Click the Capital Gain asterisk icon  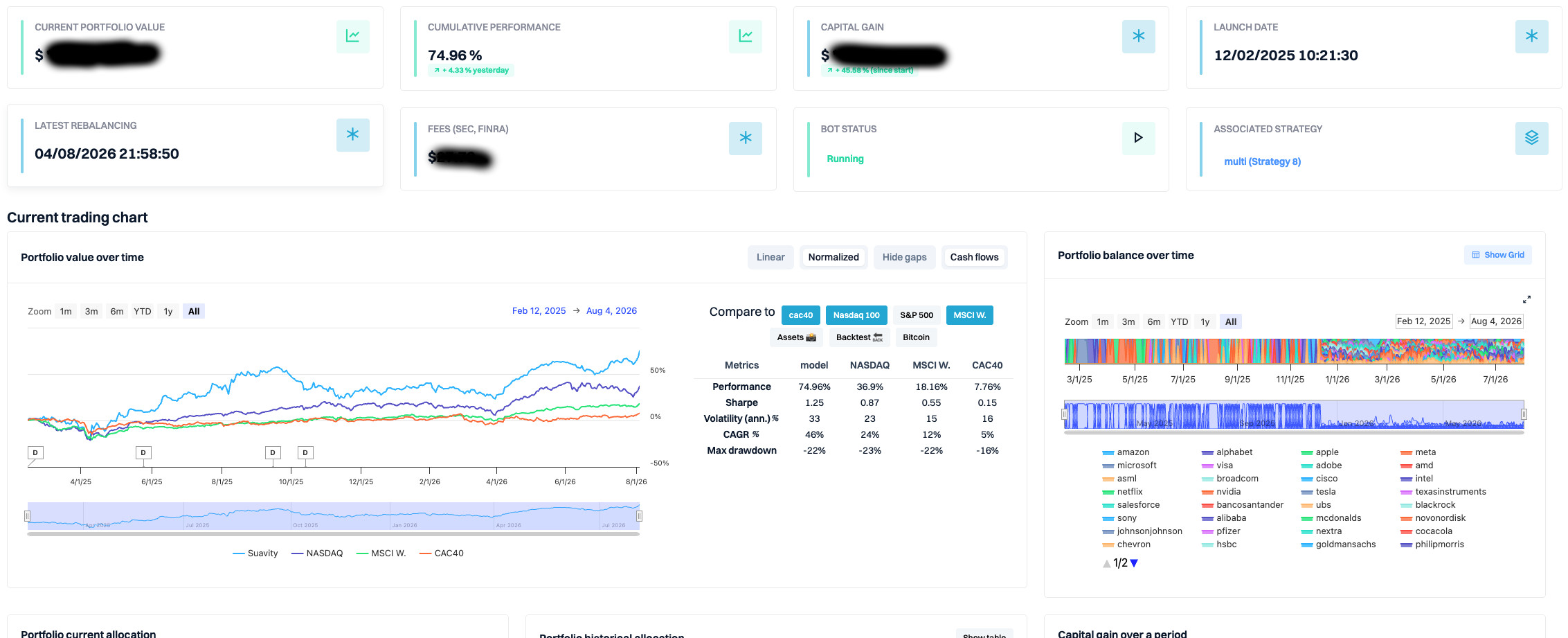click(x=1139, y=37)
